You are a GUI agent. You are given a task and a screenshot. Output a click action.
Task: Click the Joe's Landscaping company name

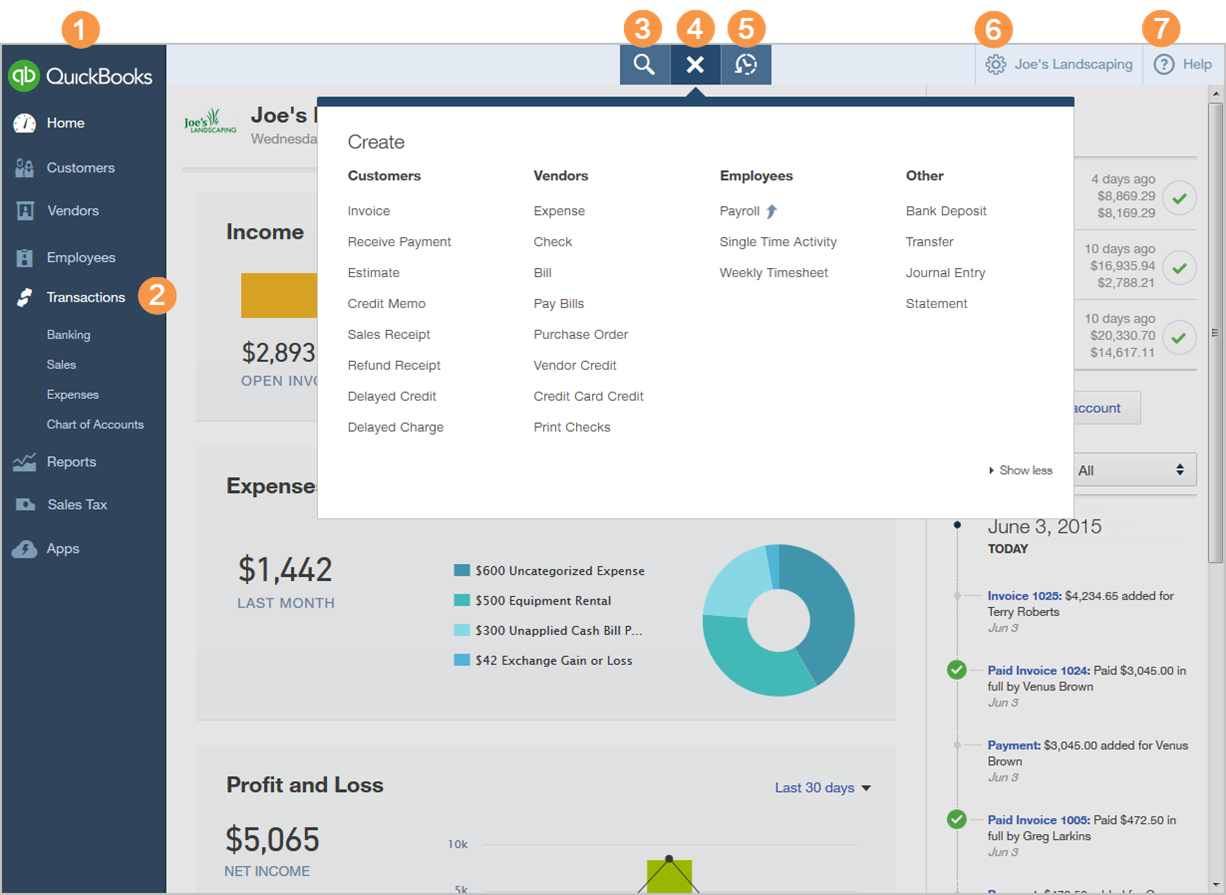[x=1073, y=64]
